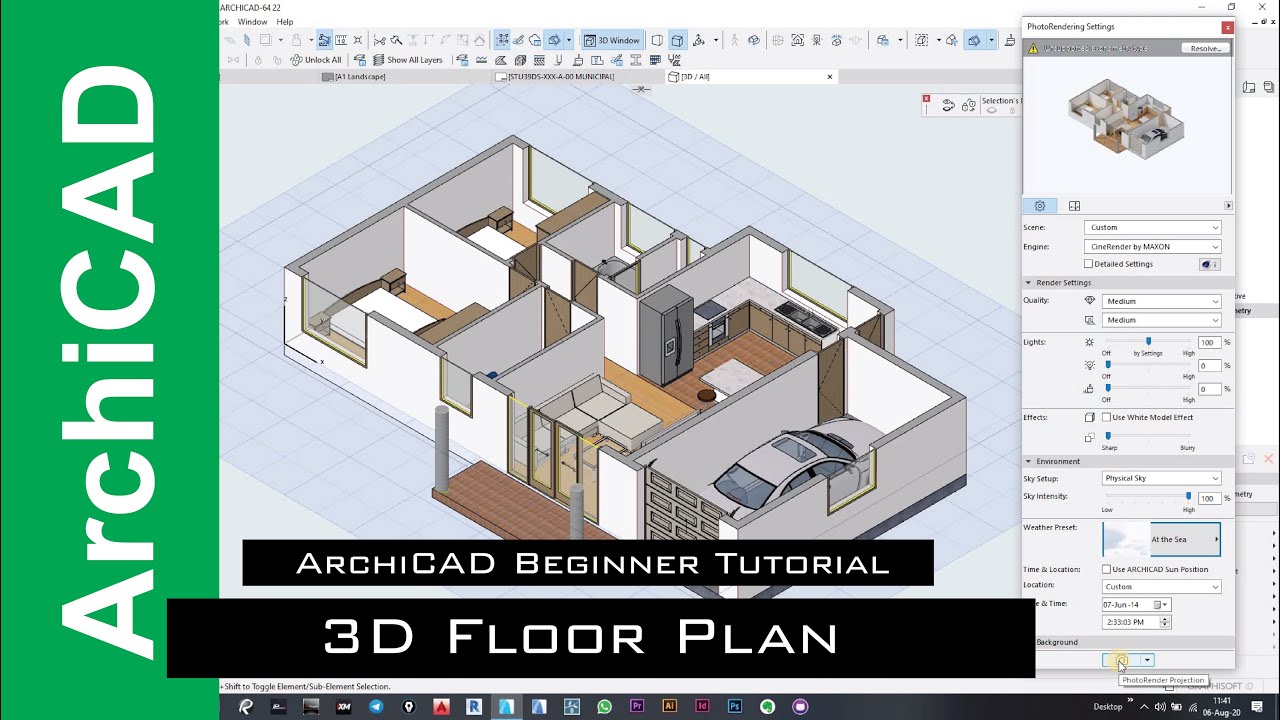
Task: Click the CineRender info icon button
Action: point(1210,264)
